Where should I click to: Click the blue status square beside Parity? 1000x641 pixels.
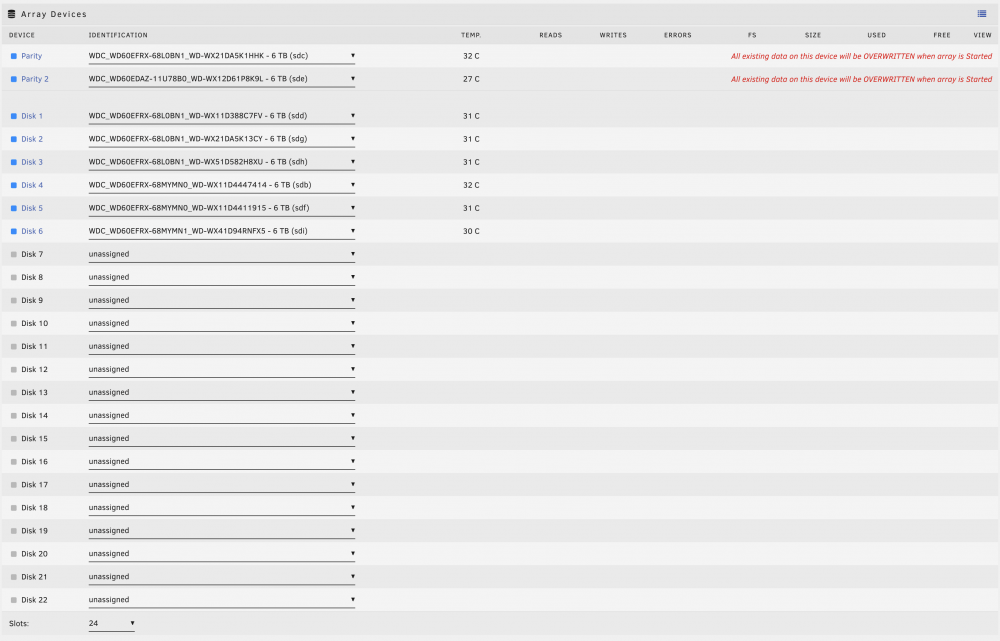click(x=14, y=56)
